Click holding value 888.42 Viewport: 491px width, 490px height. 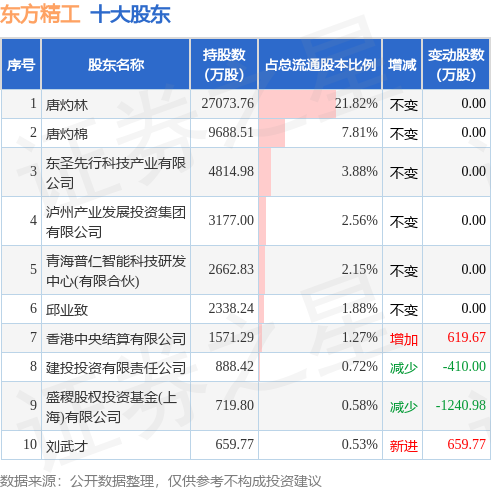pyautogui.click(x=235, y=366)
